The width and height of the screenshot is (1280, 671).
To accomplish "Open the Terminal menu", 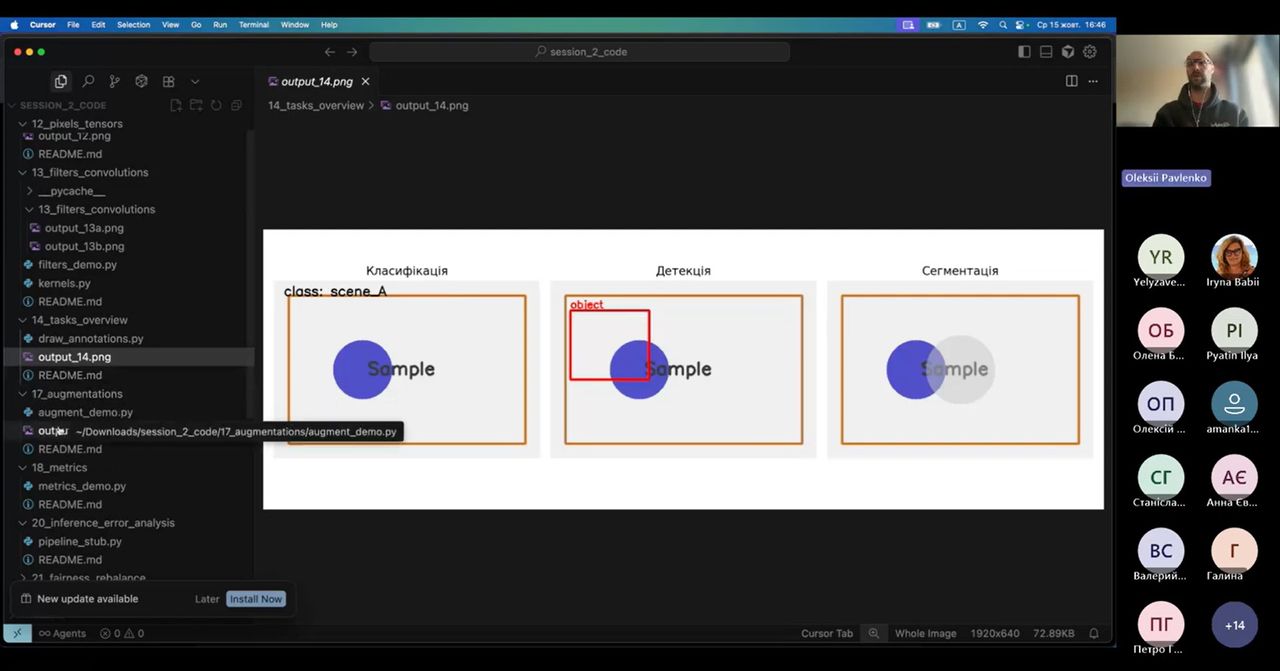I will 253,25.
